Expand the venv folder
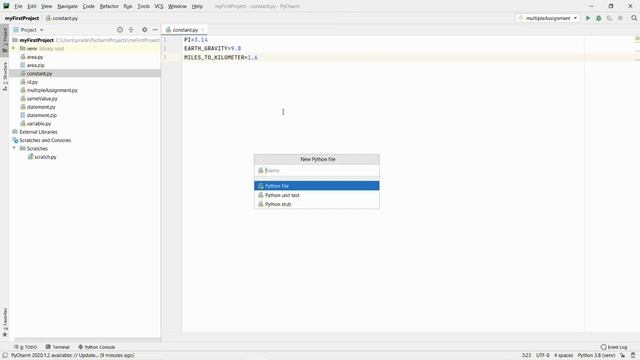Image resolution: width=640 pixels, height=360 pixels. click(13, 49)
